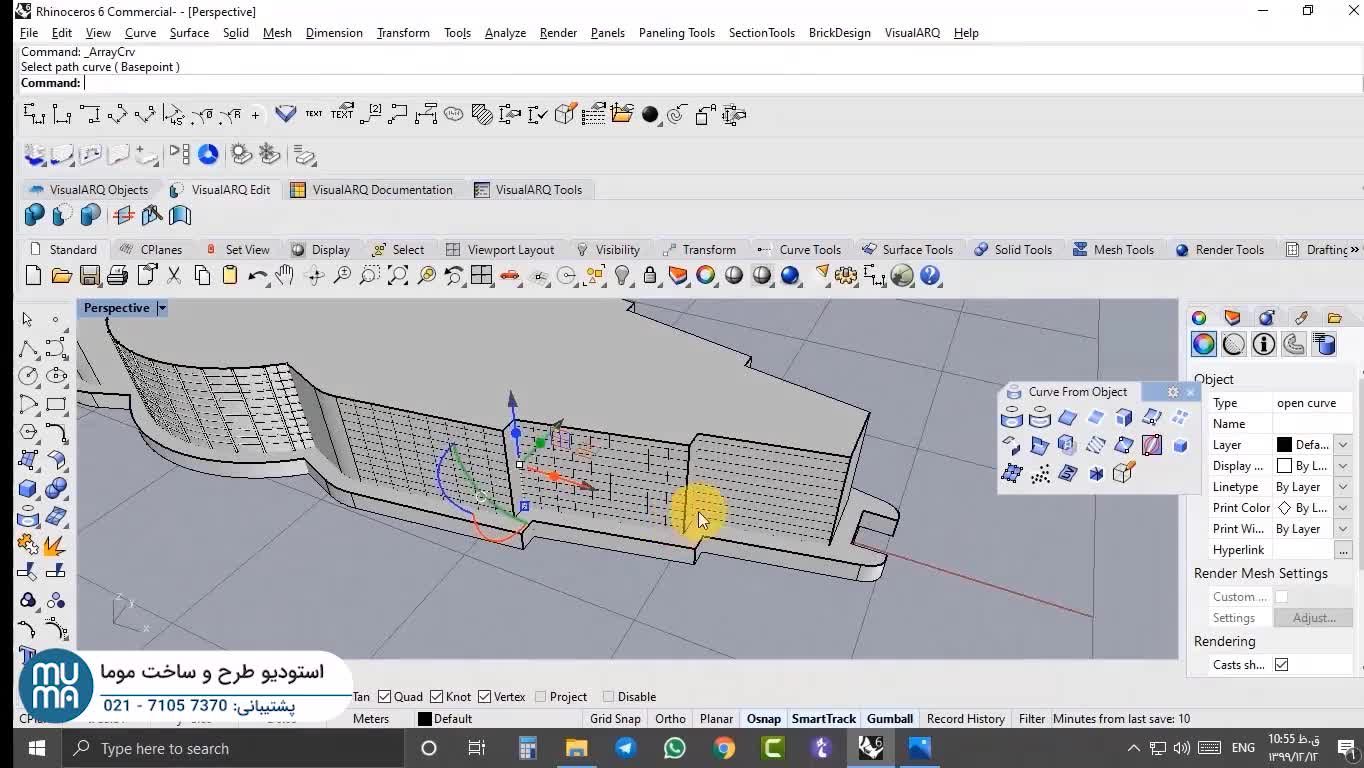1364x768 pixels.
Task: Click the Print icon in Standard toolbar
Action: point(117,276)
